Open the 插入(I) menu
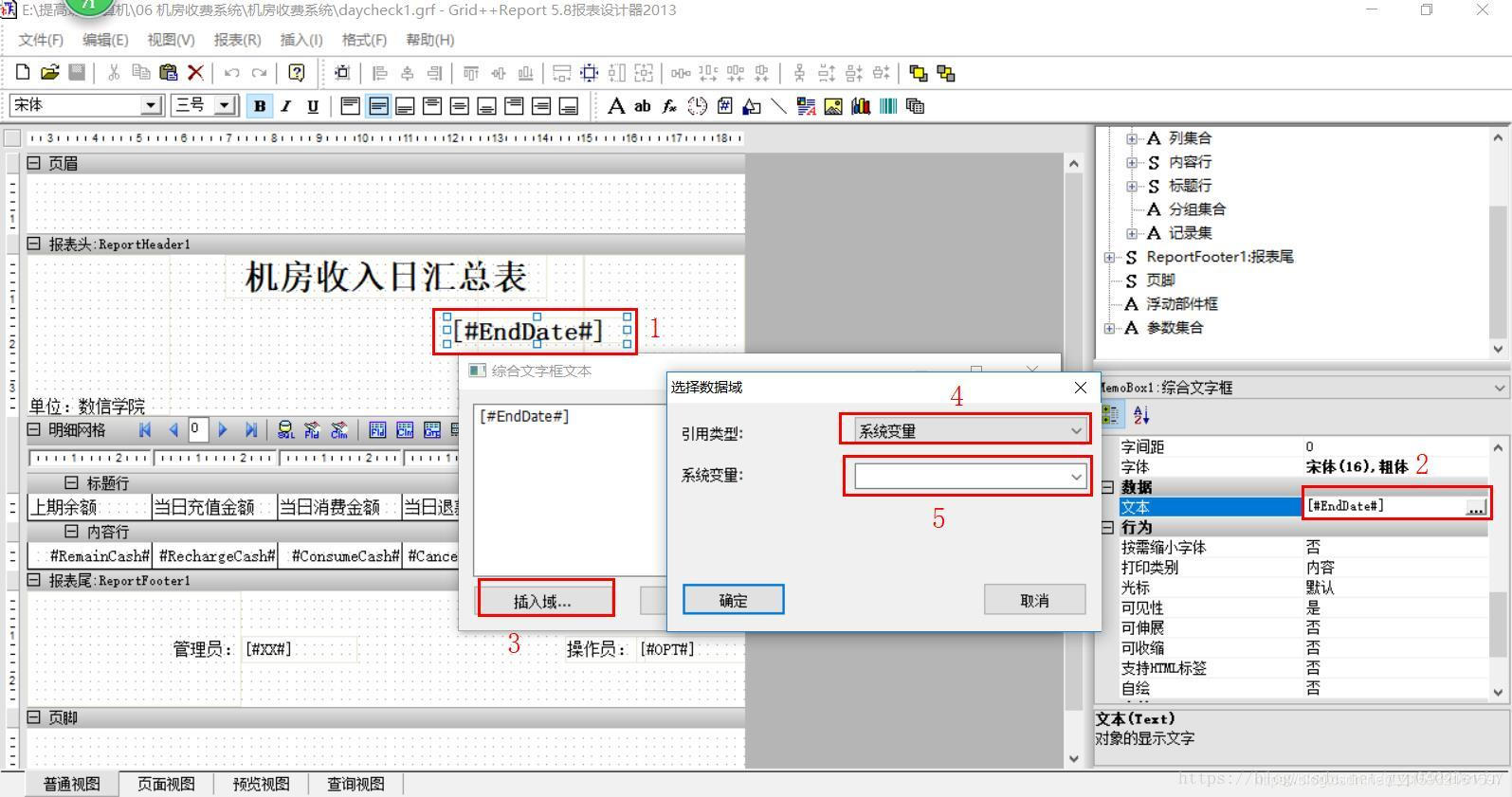Image resolution: width=1512 pixels, height=797 pixels. coord(301,40)
